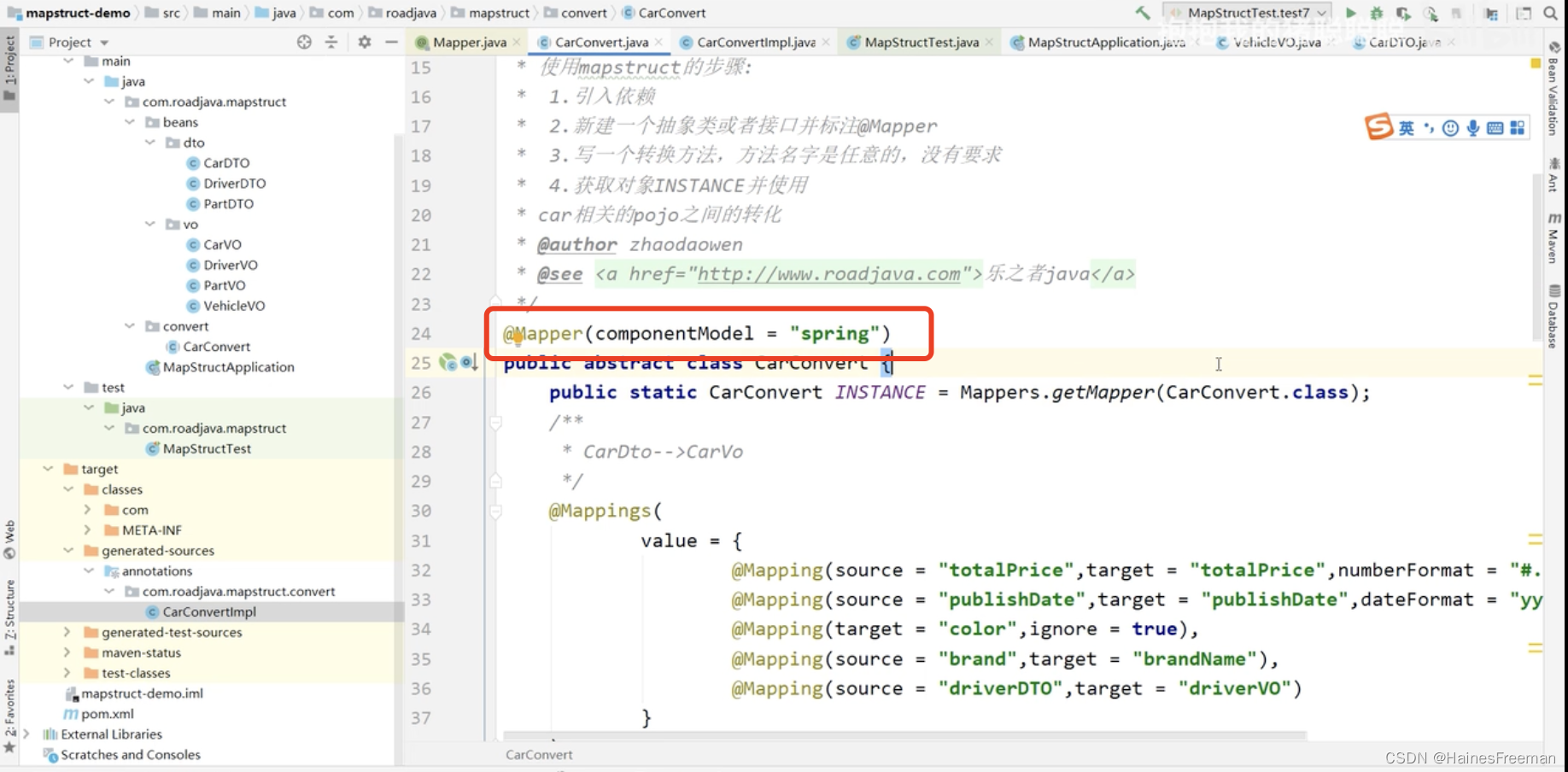Close the Mapper.java tab
1568x772 pixels.
(x=517, y=42)
